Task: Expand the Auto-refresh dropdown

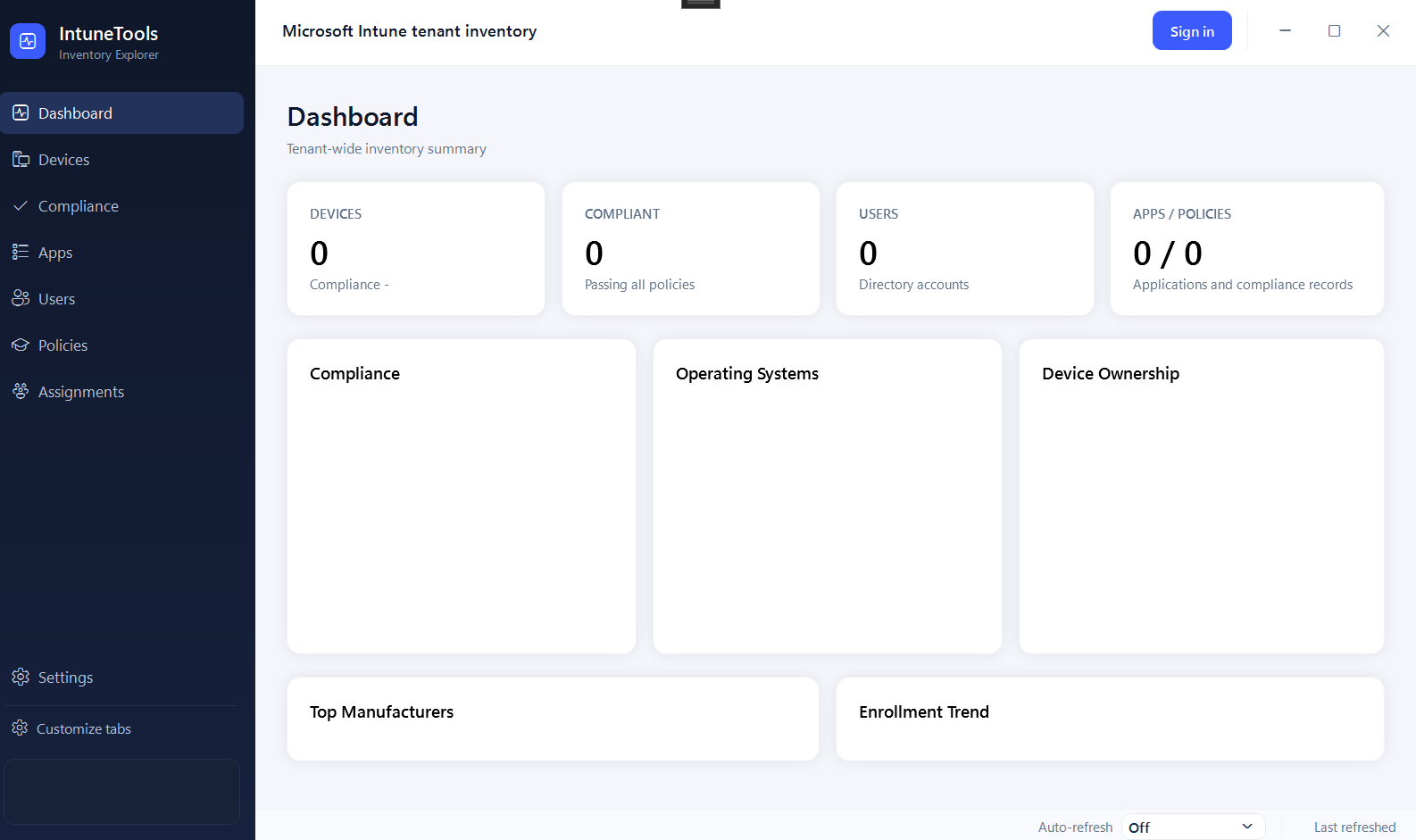Action: (x=1193, y=828)
